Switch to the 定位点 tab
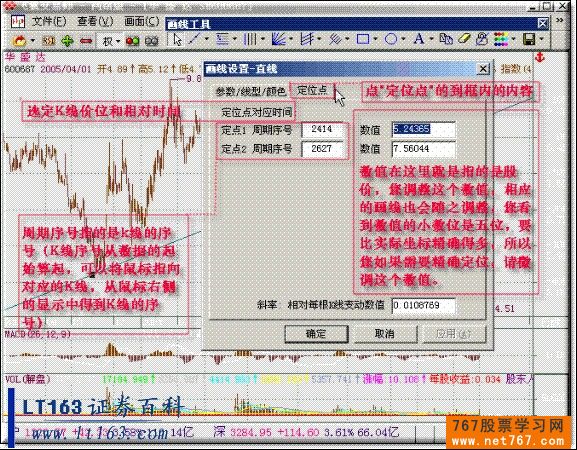Viewport: 577px width, 450px height. (x=312, y=90)
